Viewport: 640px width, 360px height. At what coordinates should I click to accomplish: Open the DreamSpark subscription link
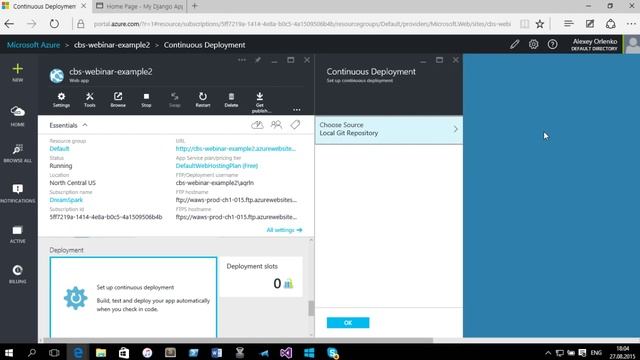pos(66,200)
